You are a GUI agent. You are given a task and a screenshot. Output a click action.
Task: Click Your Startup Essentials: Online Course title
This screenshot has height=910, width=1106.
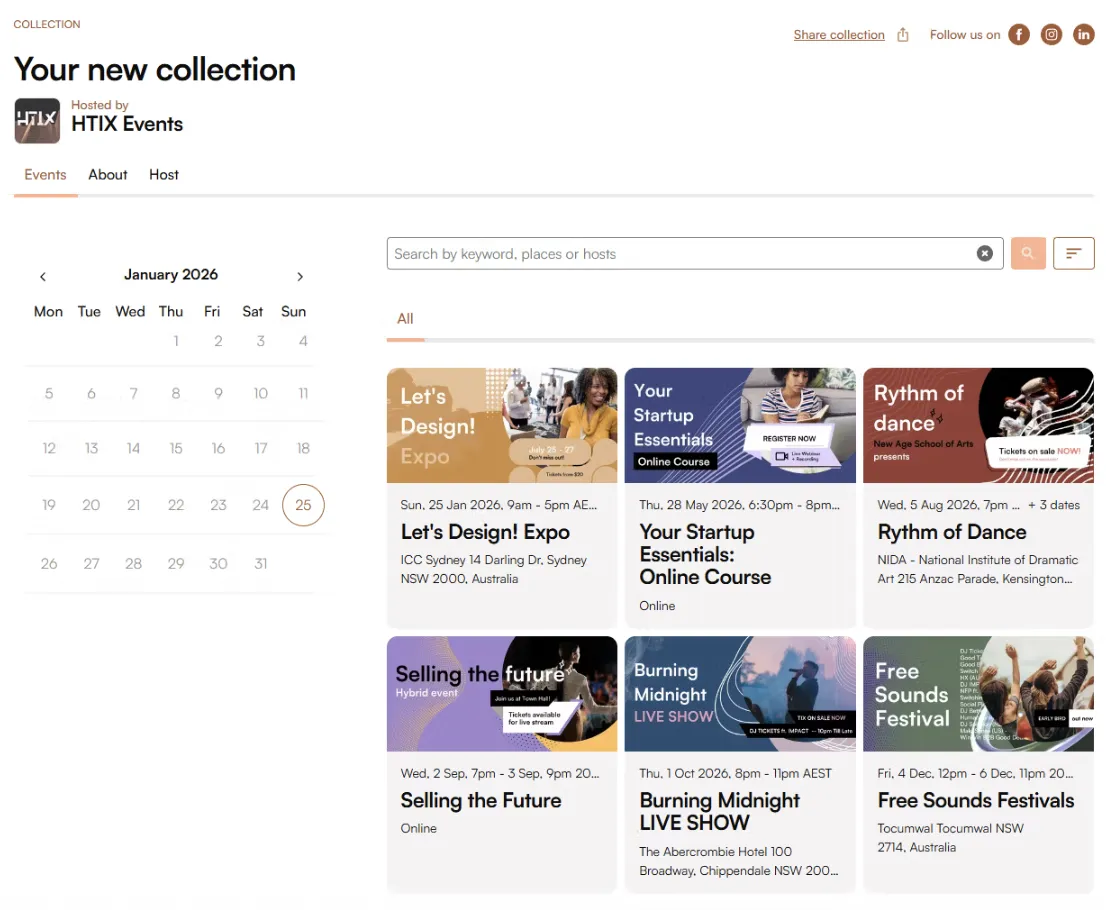tap(705, 554)
